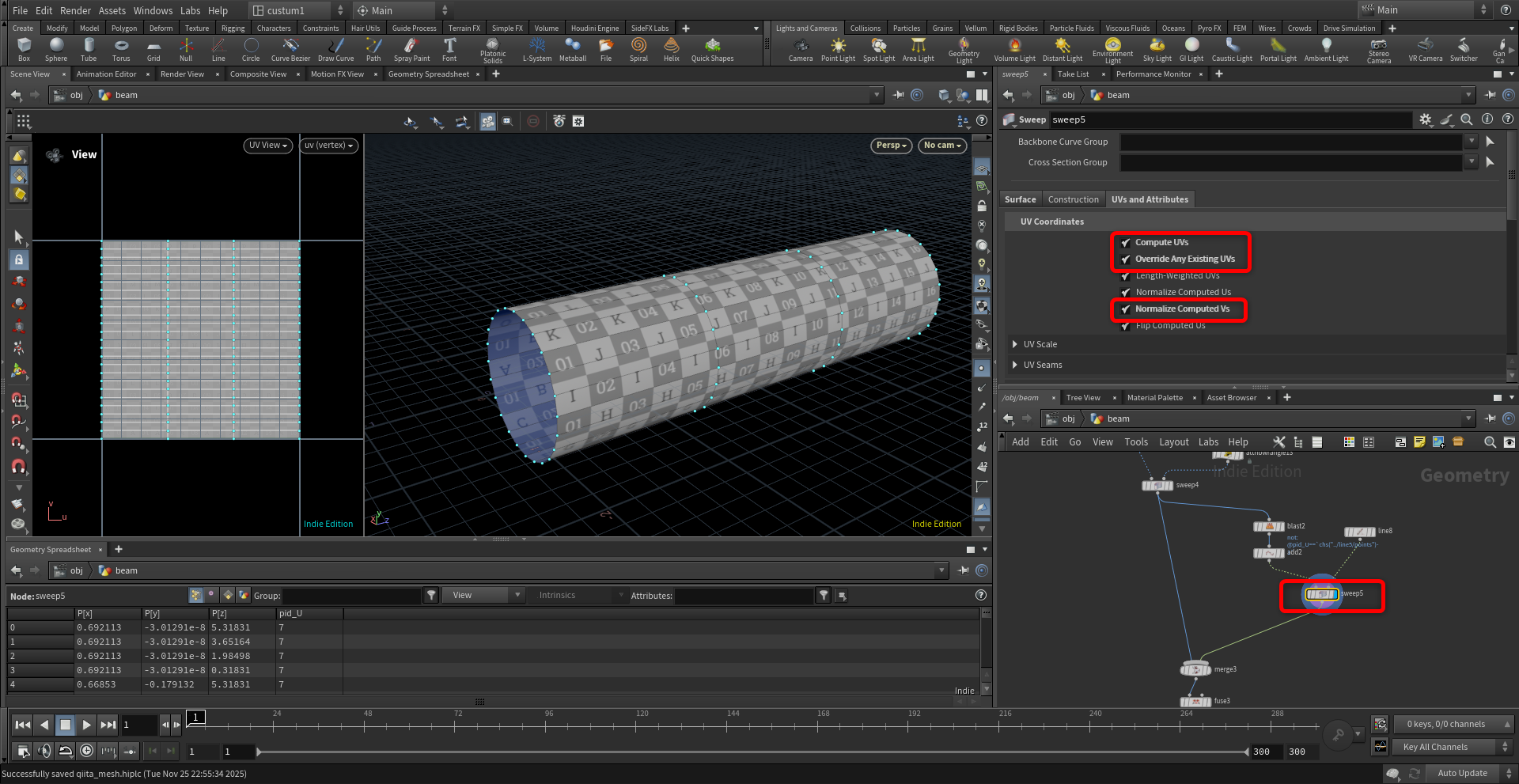The height and width of the screenshot is (784, 1519).
Task: Expand the UV Scale section
Action: (x=1015, y=344)
